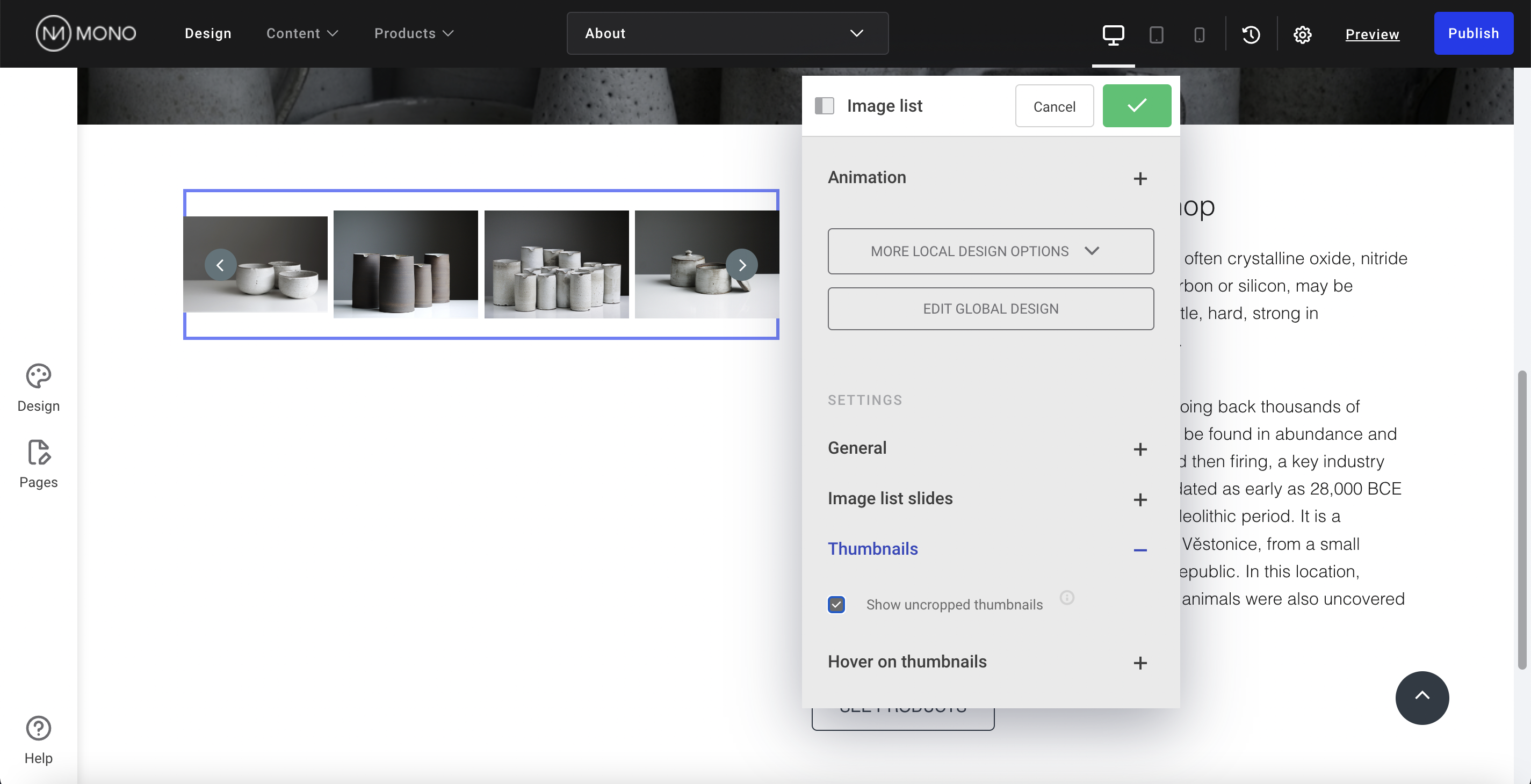Advance the carousel with the next arrow
The image size is (1531, 784).
point(742,265)
